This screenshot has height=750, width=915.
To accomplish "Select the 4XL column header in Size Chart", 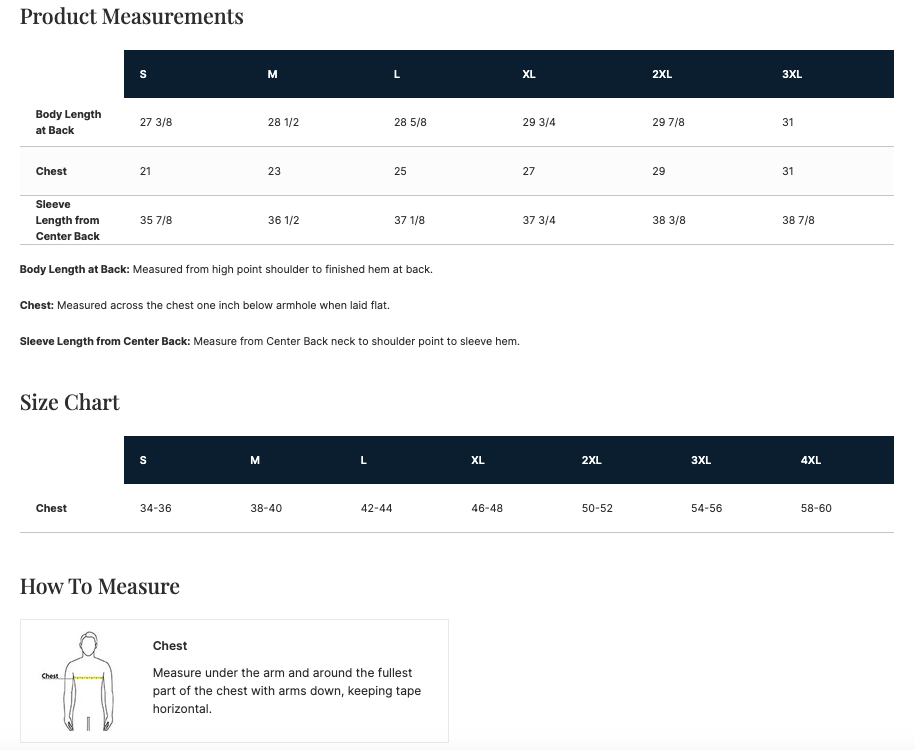I will [x=811, y=460].
